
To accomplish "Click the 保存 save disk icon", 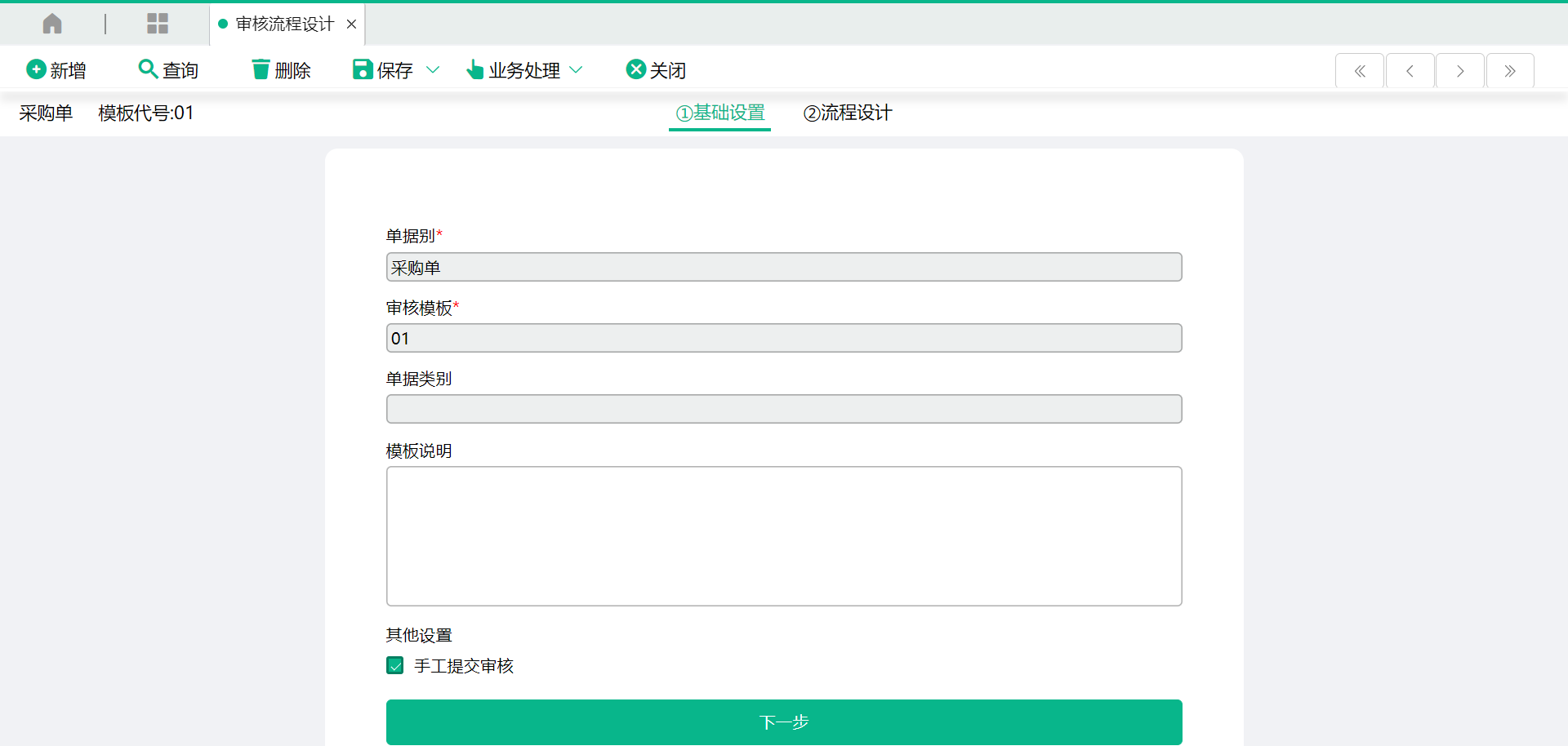I will tap(363, 69).
